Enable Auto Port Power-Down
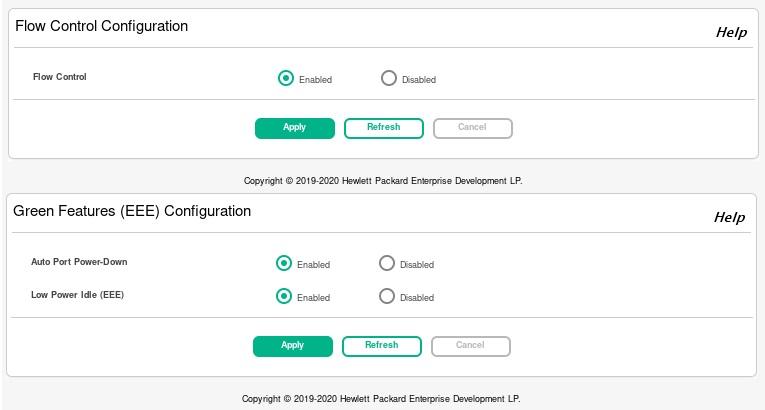The height and width of the screenshot is (410, 765). [x=284, y=263]
